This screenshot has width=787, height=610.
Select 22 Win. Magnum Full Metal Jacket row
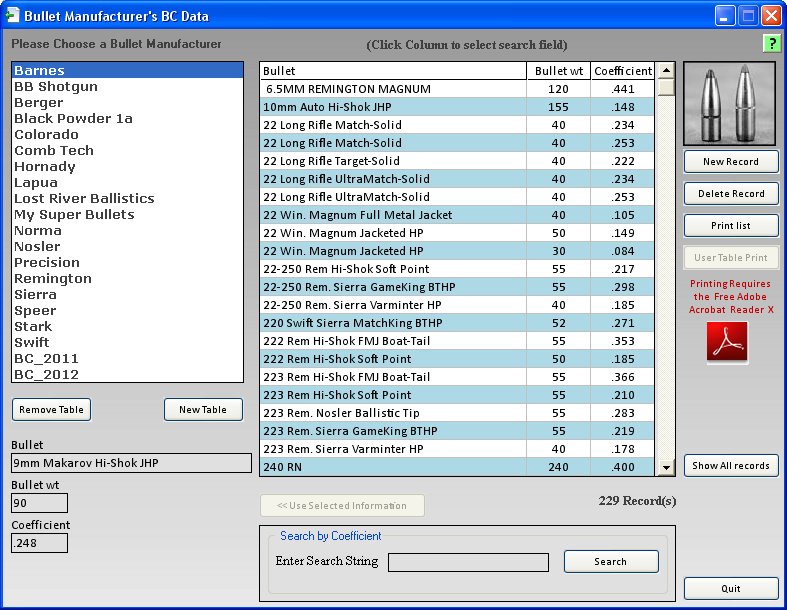pyautogui.click(x=457, y=215)
